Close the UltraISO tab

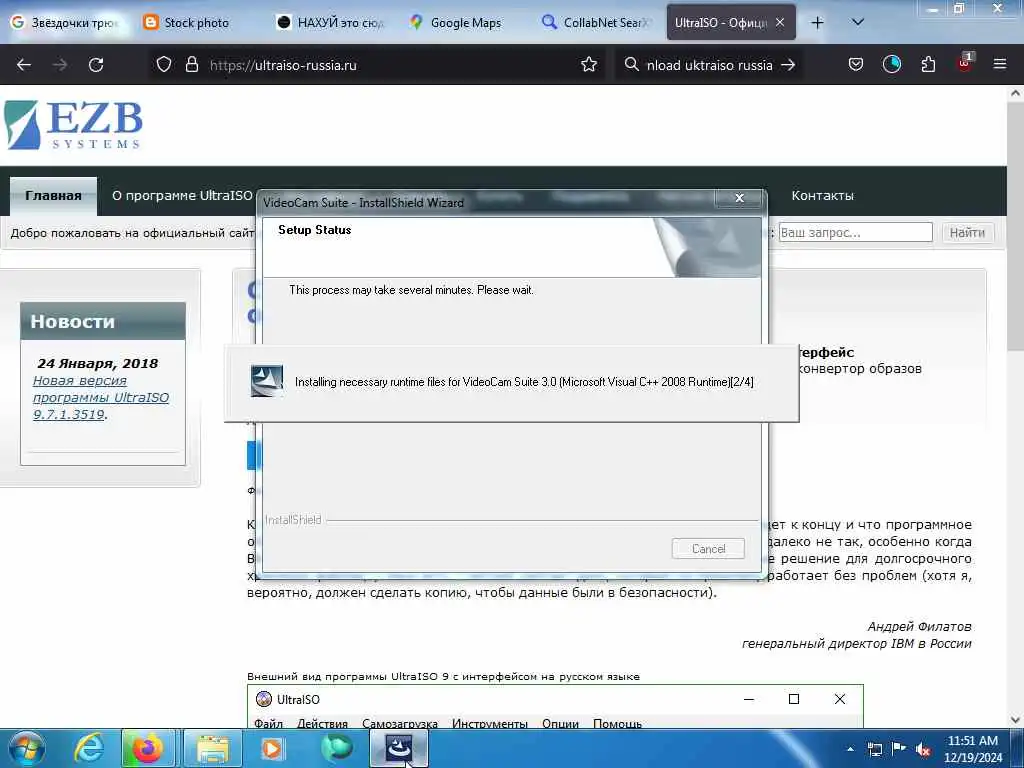tap(780, 22)
